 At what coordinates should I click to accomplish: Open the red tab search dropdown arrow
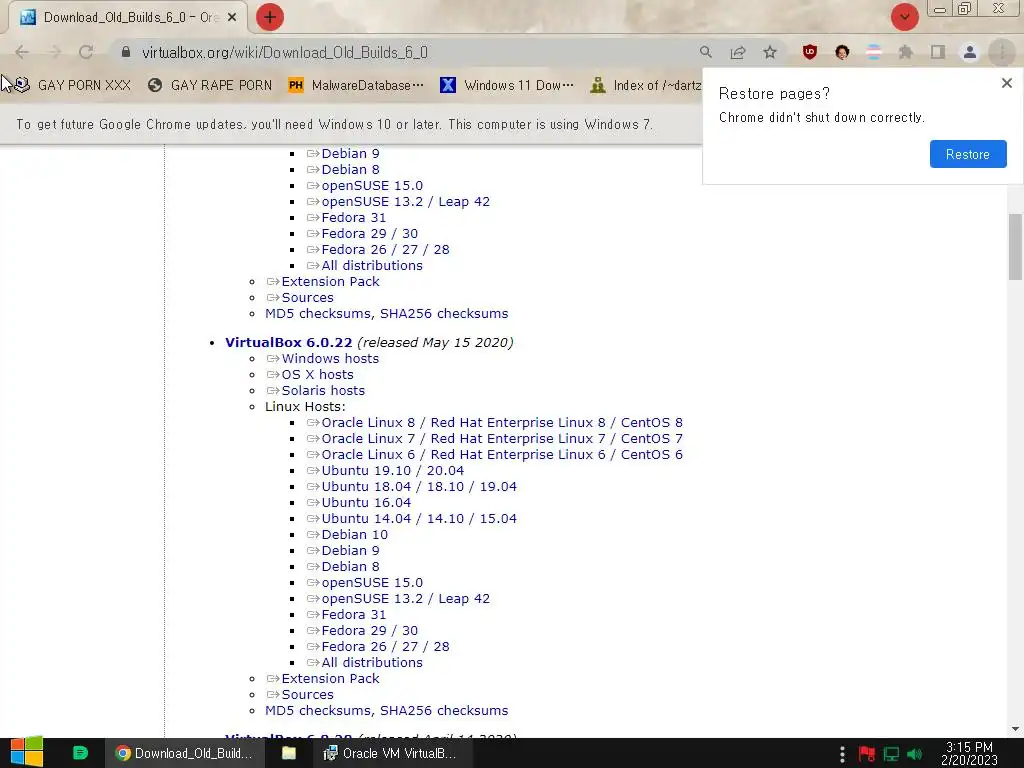click(904, 17)
